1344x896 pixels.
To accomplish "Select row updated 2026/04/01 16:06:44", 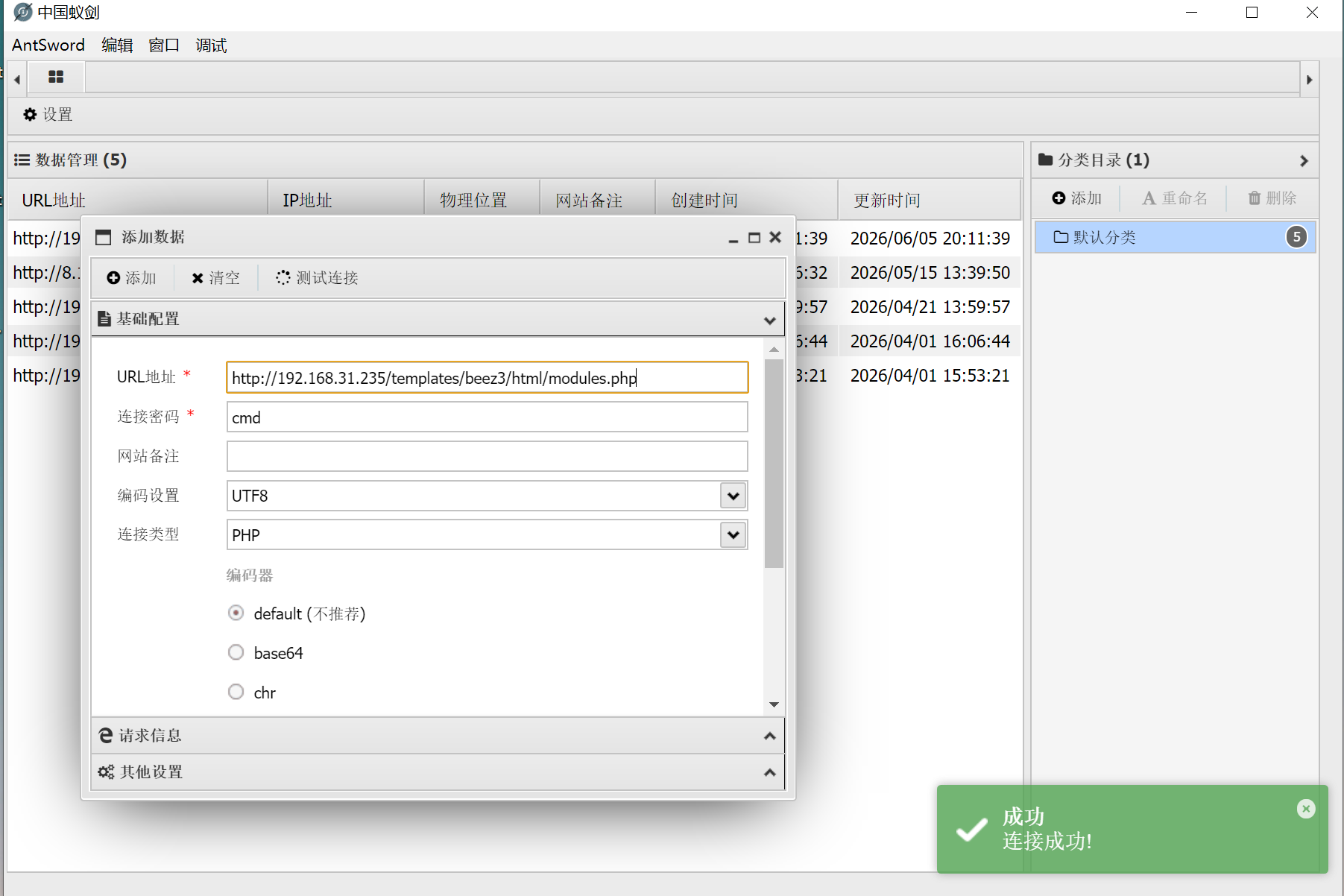I will tap(930, 341).
